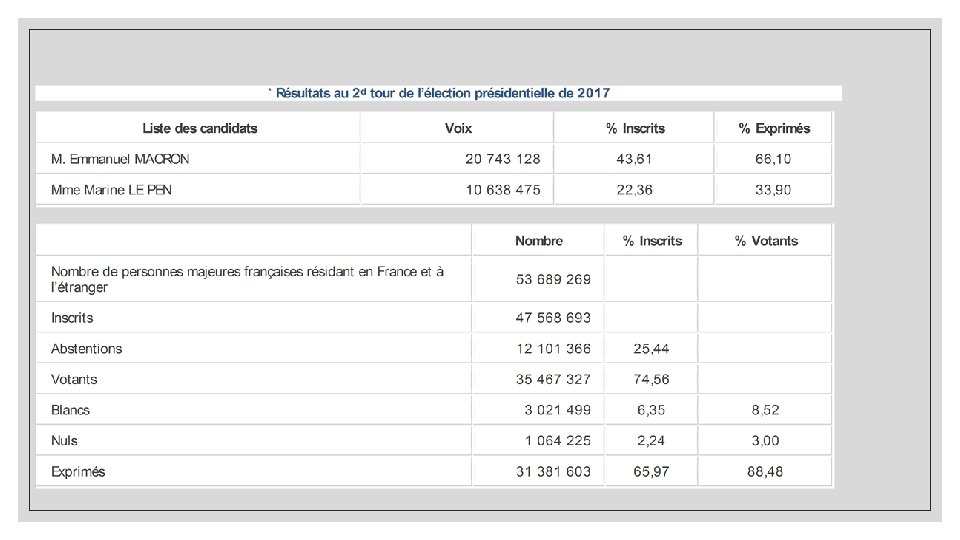Click the 53 689 269 population figure
This screenshot has height=540, width=960.
pyautogui.click(x=553, y=279)
